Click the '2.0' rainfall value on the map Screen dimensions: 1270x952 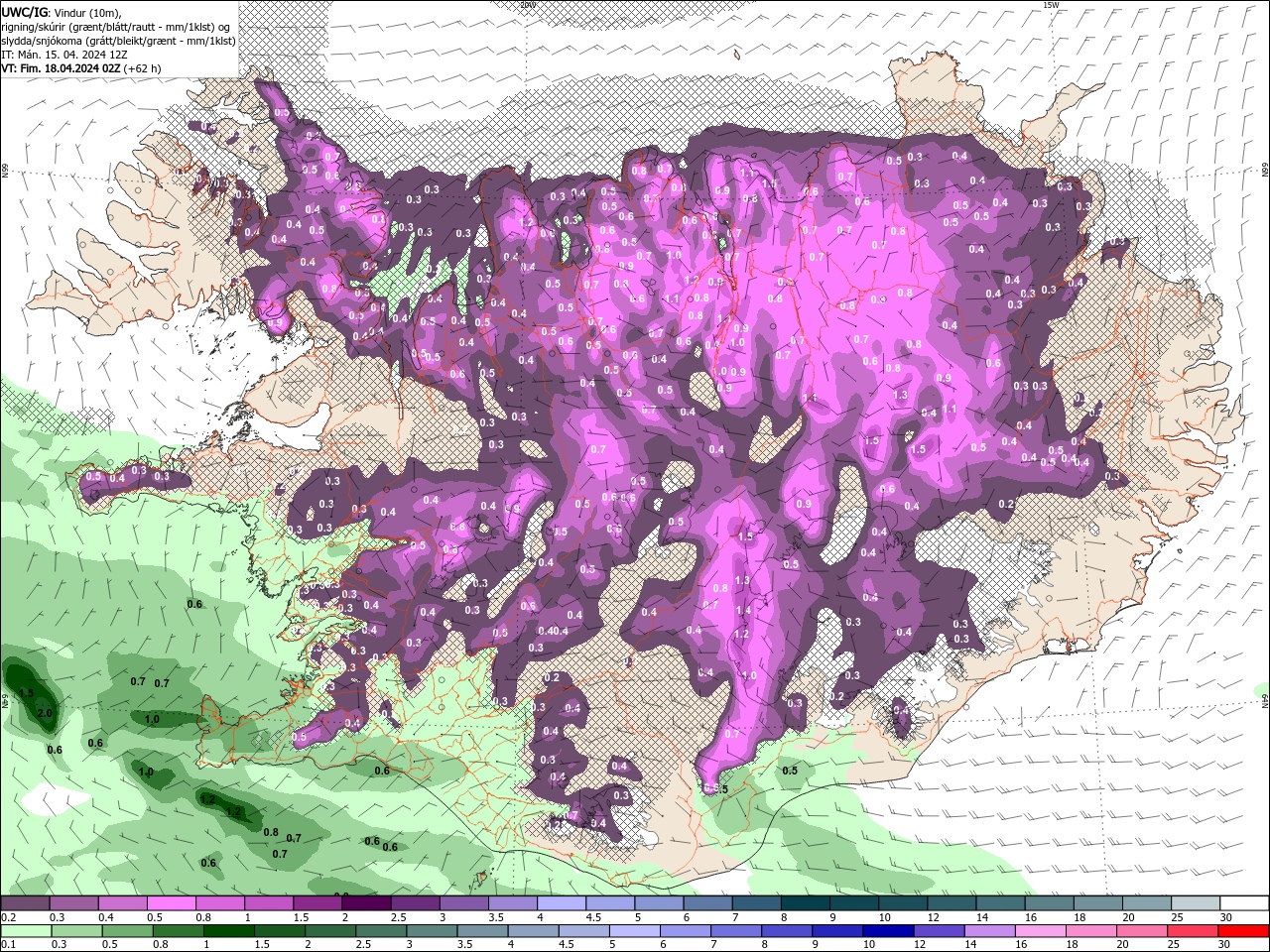pos(45,713)
